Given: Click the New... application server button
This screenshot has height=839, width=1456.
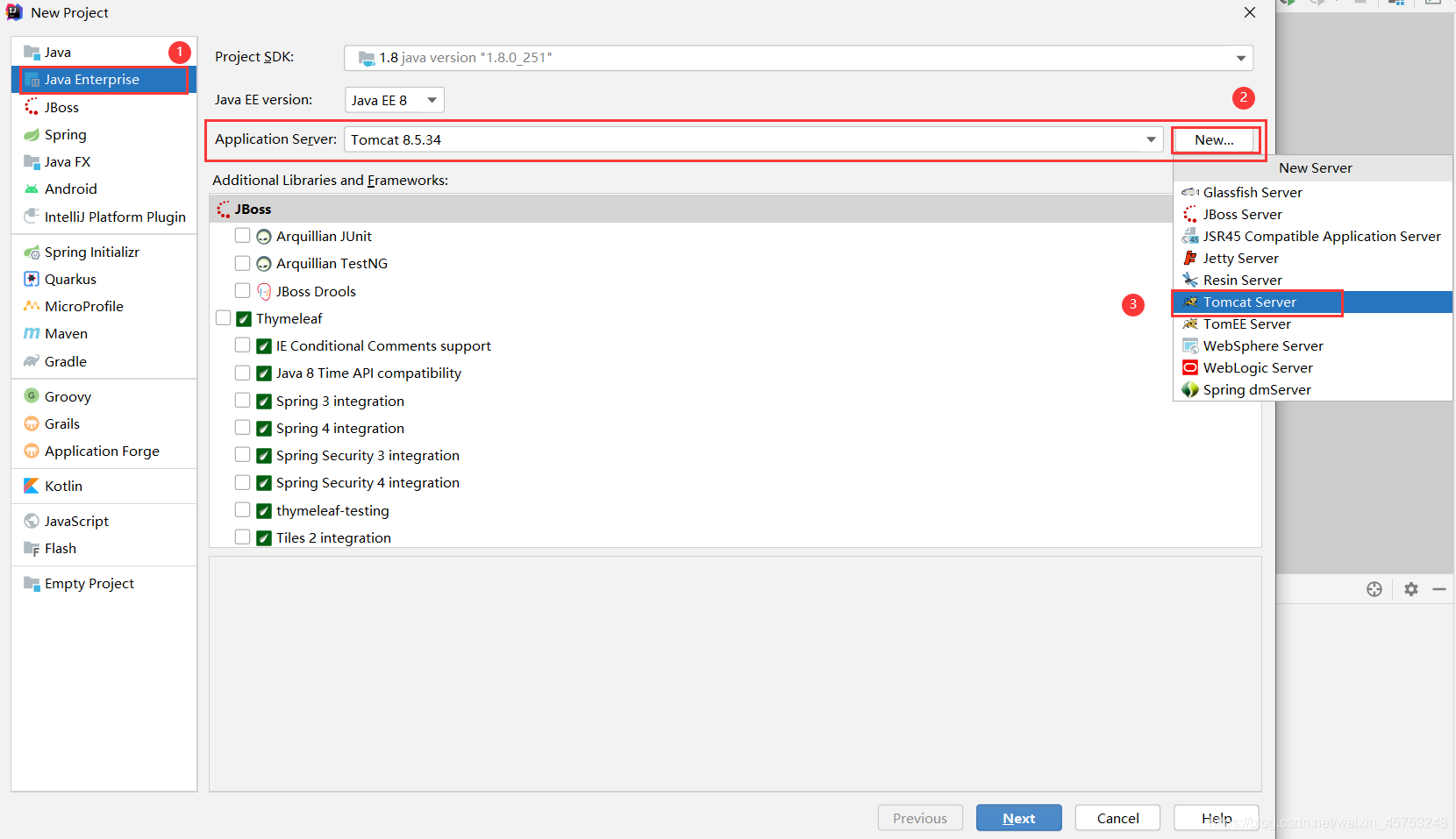Looking at the screenshot, I should (1214, 139).
